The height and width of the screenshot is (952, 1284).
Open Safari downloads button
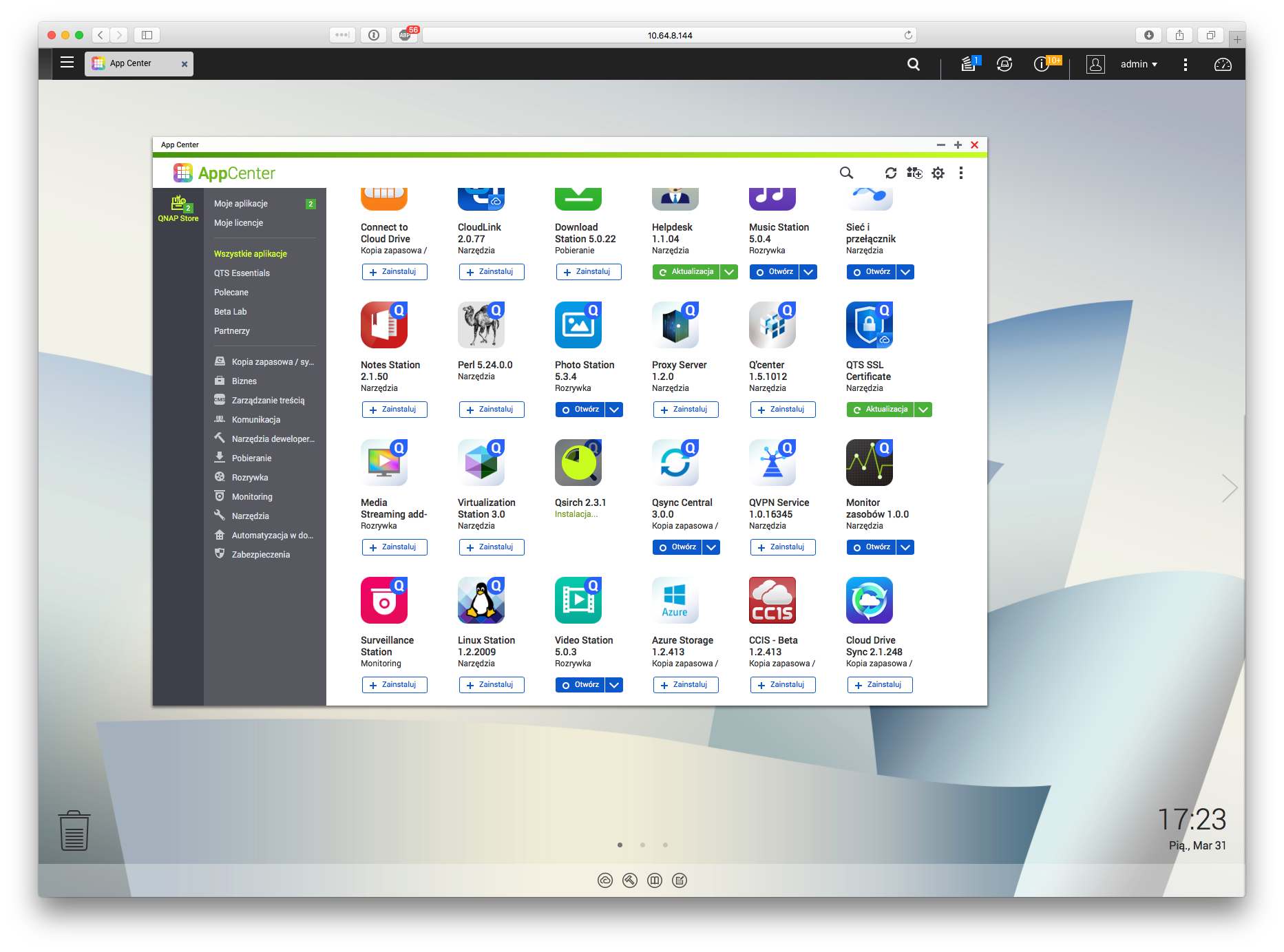(1149, 35)
